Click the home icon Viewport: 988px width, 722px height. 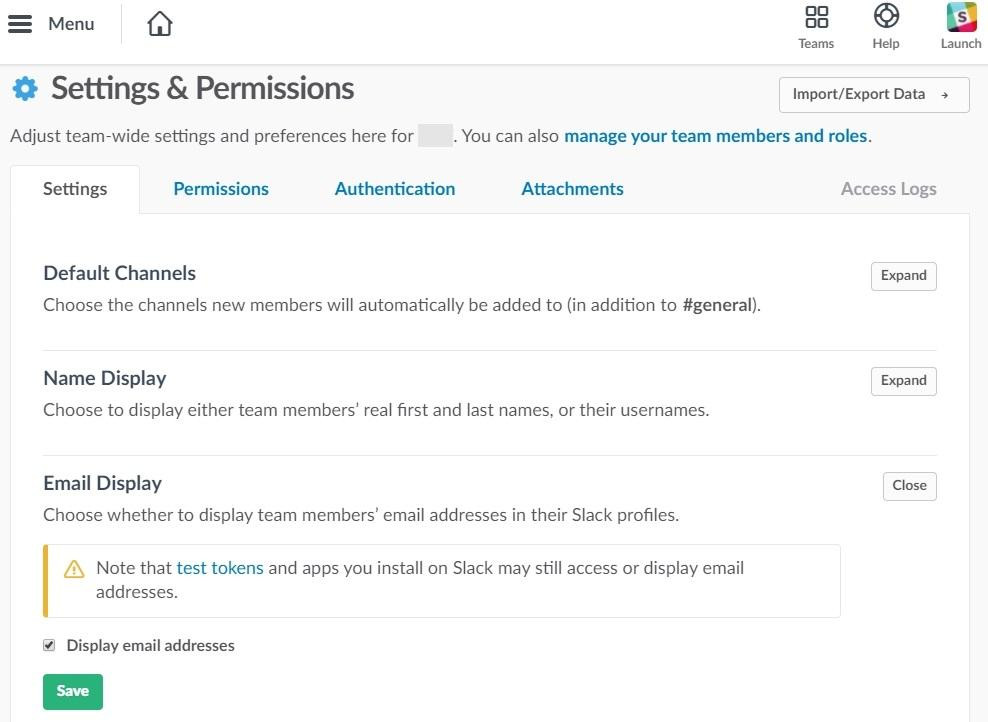coord(159,23)
